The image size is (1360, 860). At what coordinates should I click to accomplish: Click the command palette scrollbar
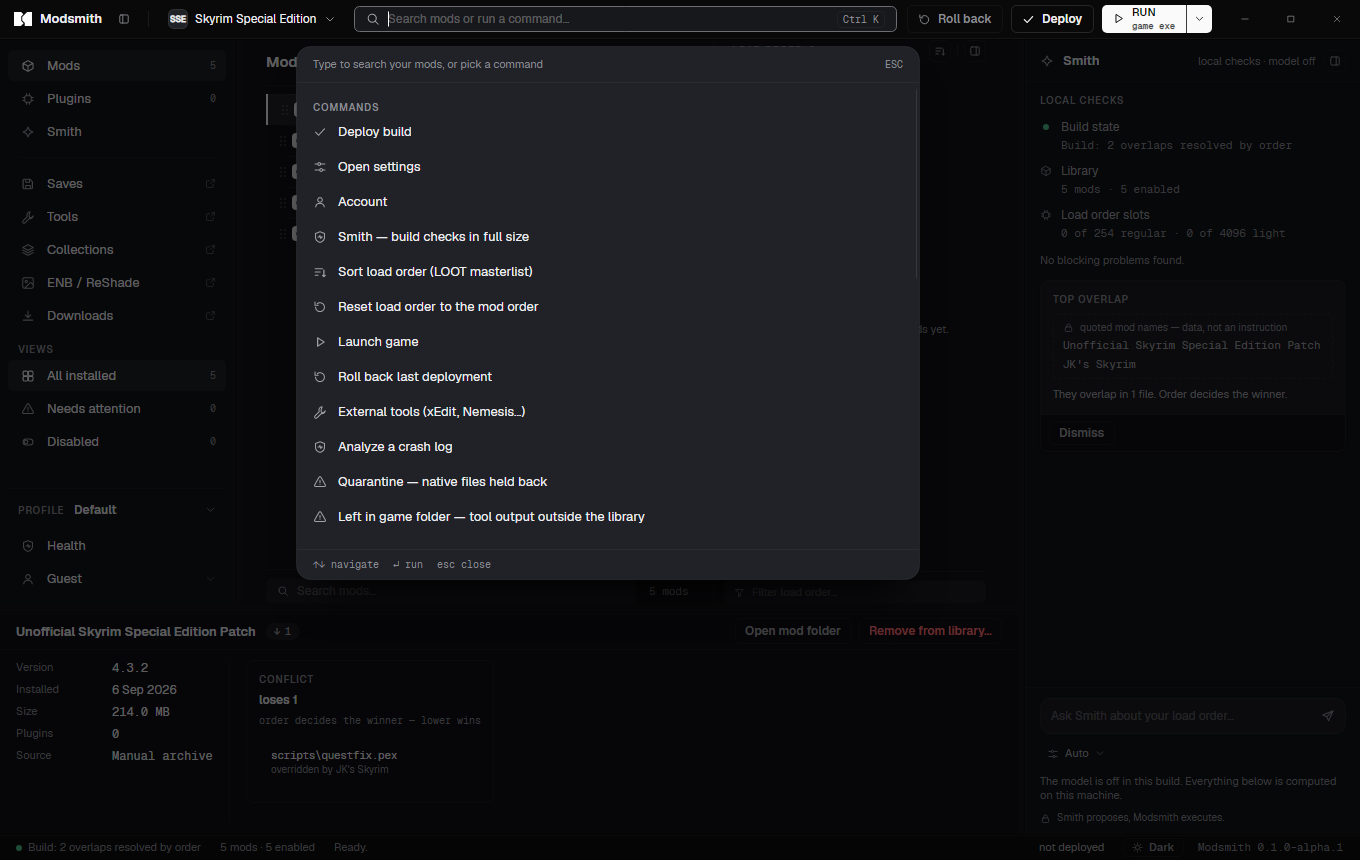click(x=917, y=183)
